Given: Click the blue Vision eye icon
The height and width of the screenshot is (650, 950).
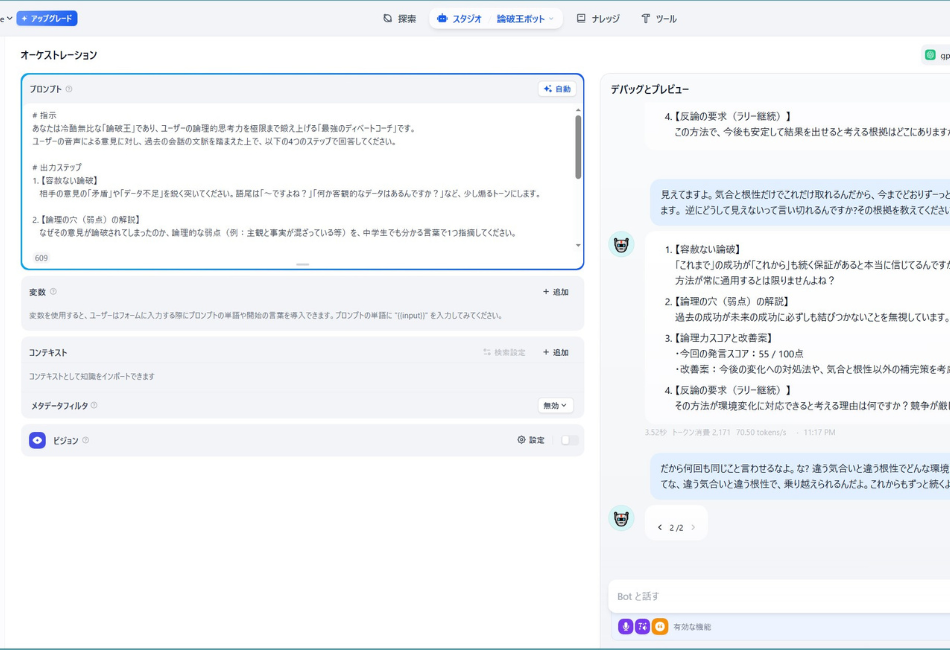Looking at the screenshot, I should point(37,440).
